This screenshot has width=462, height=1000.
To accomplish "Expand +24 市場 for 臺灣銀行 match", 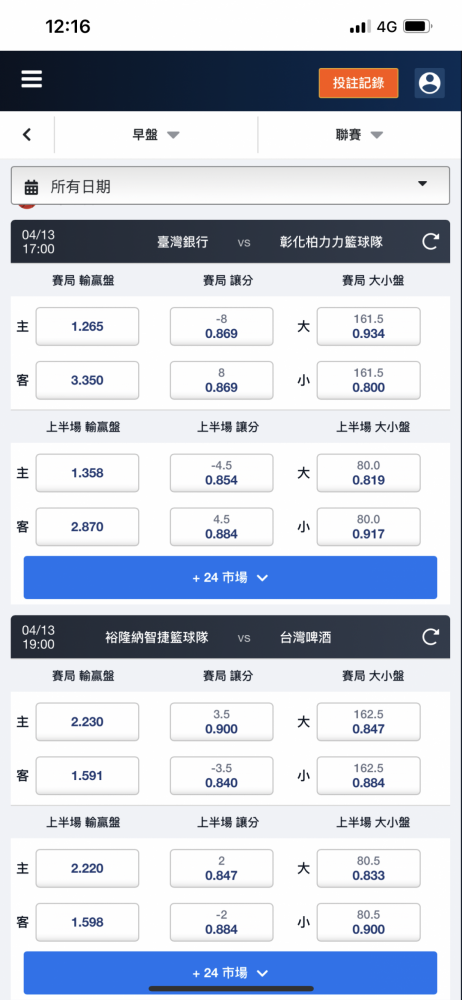I will (x=230, y=578).
